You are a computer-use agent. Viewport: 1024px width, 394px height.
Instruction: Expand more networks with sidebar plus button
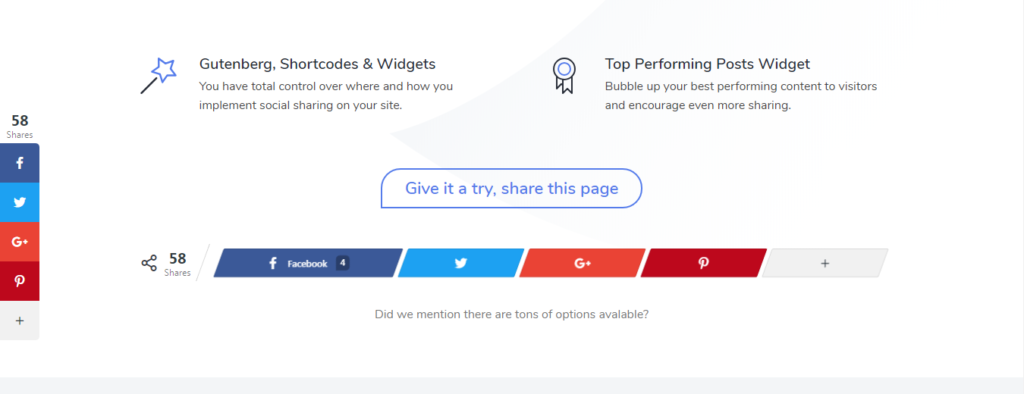coord(20,320)
